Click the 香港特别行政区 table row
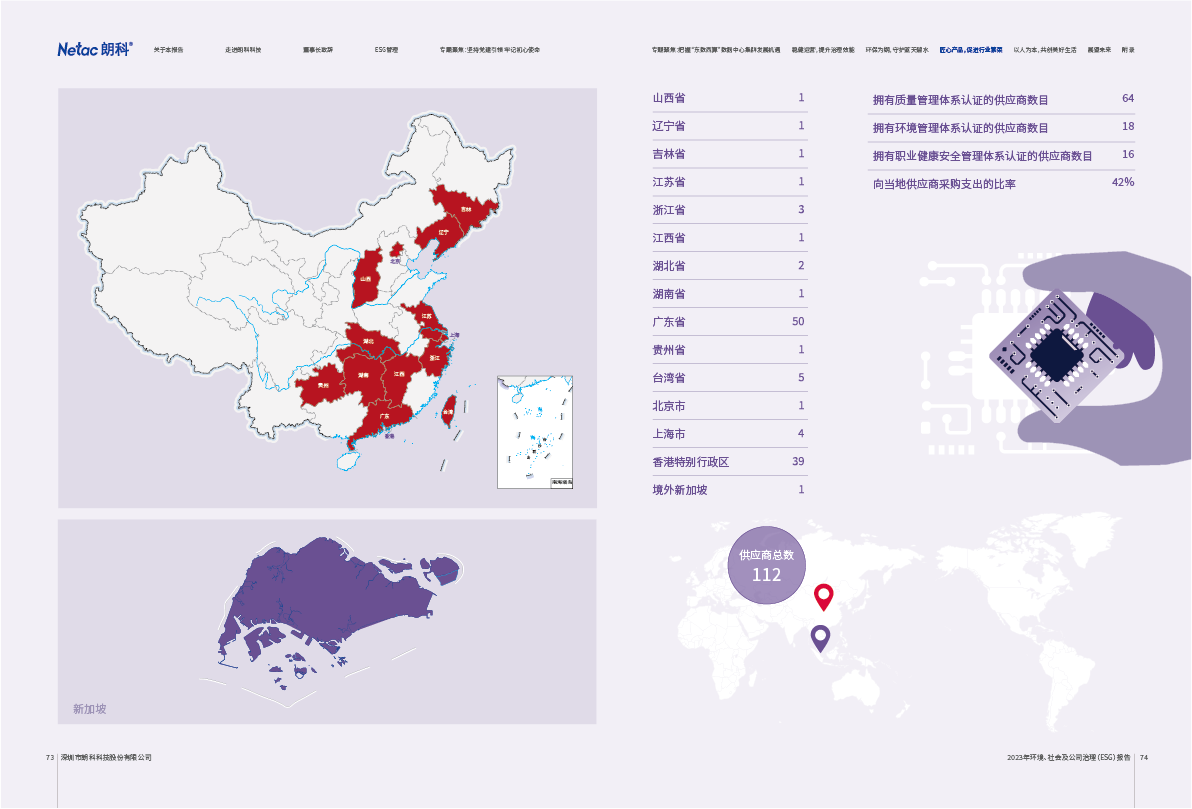The image size is (1192, 809). (728, 462)
